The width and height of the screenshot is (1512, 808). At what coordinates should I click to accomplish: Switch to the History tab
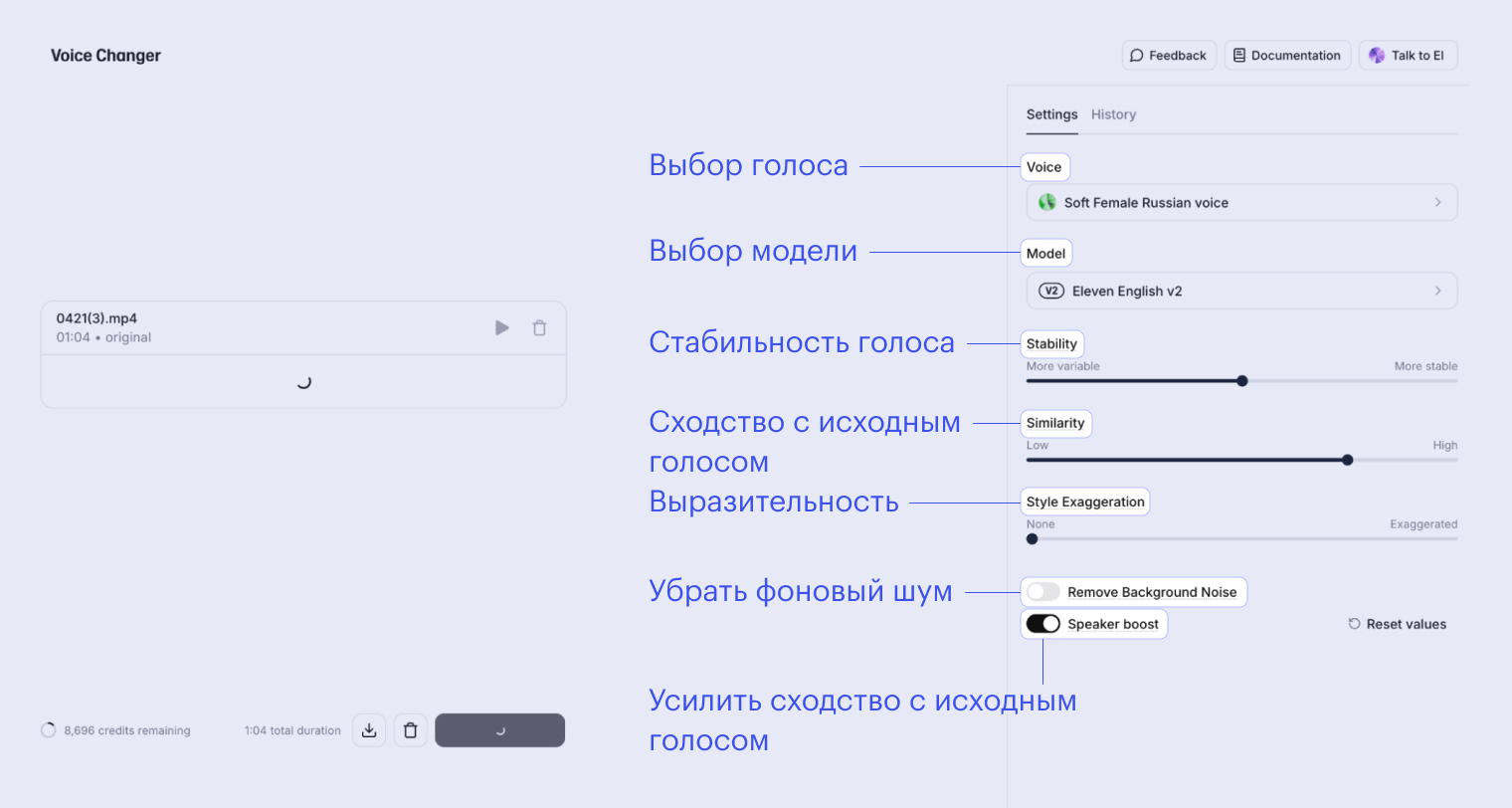(1113, 114)
